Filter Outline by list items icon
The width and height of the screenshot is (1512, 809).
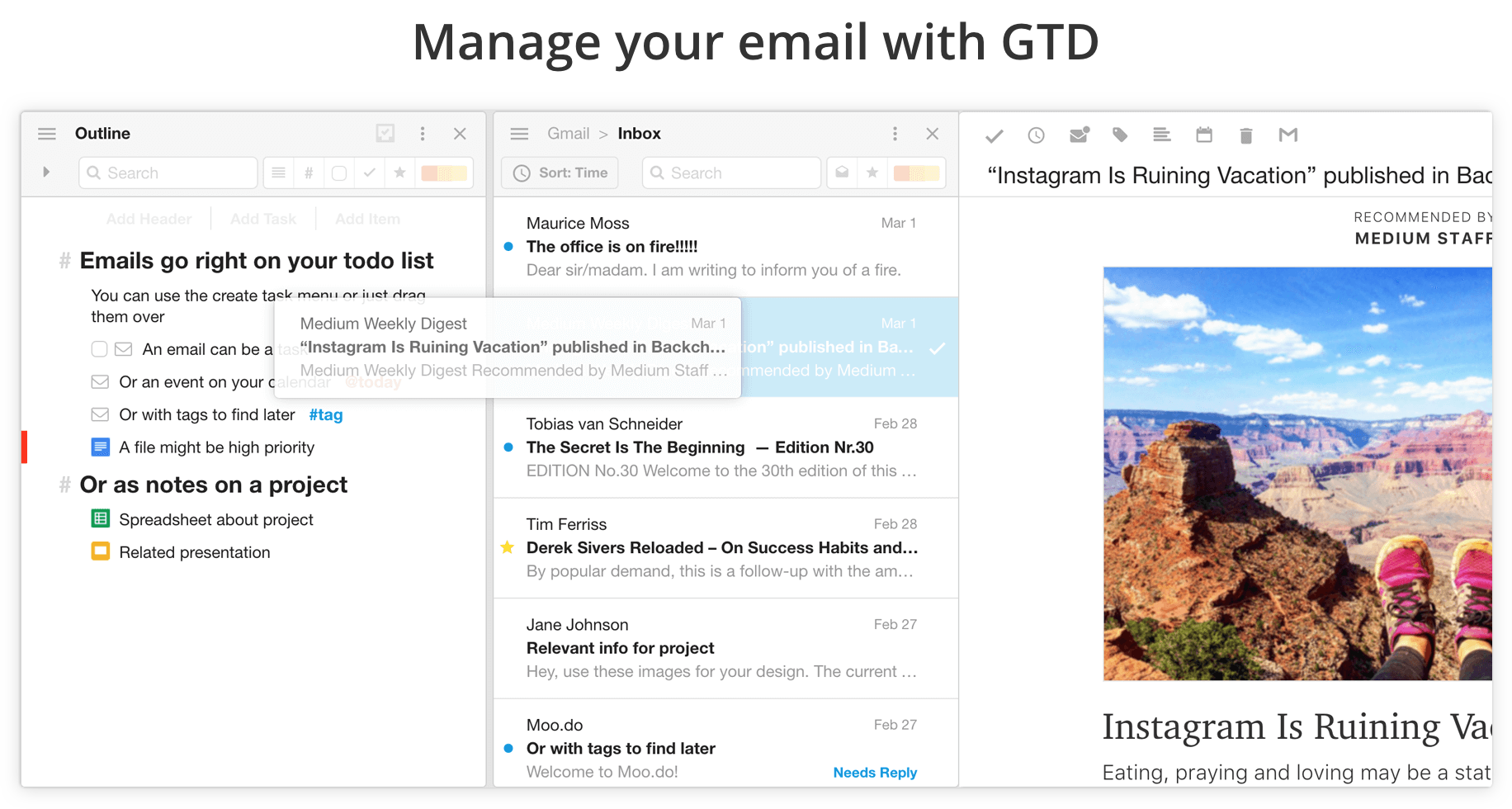[279, 173]
